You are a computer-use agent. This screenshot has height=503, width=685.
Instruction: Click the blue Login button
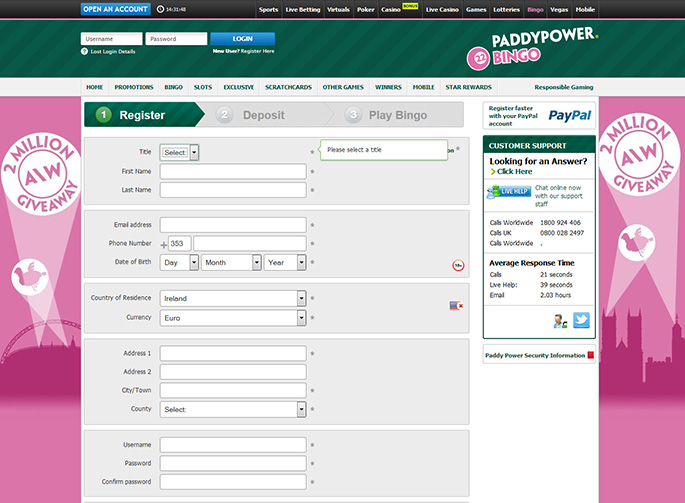(x=242, y=39)
